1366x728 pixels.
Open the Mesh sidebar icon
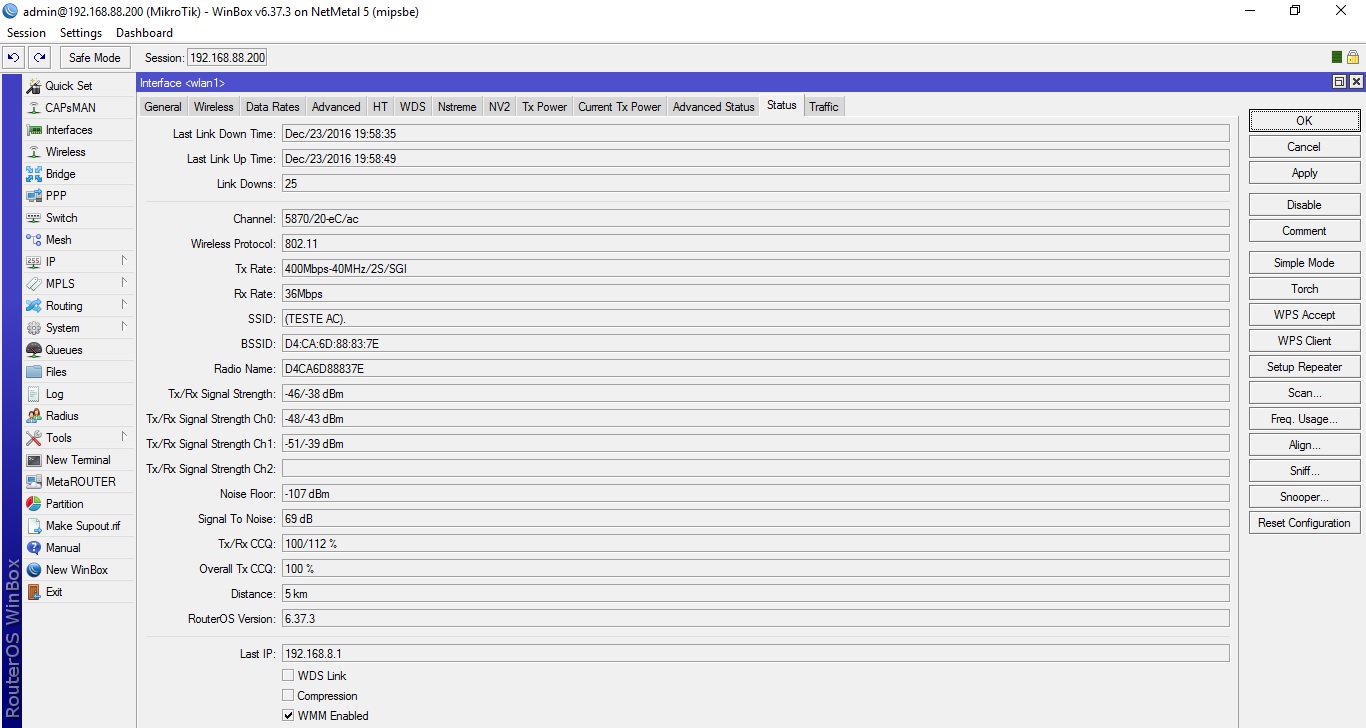pos(34,240)
